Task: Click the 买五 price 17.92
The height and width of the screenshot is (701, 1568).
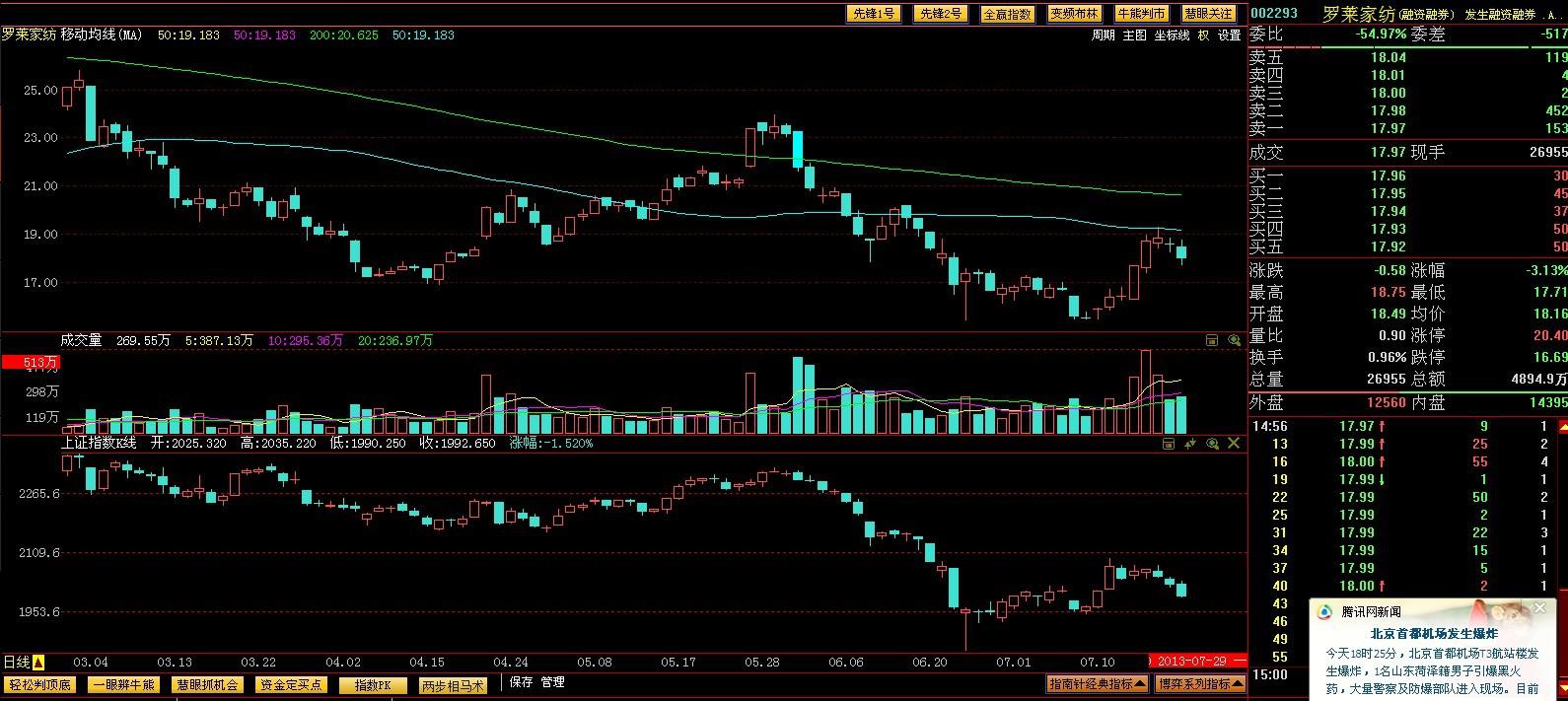Action: [1389, 247]
